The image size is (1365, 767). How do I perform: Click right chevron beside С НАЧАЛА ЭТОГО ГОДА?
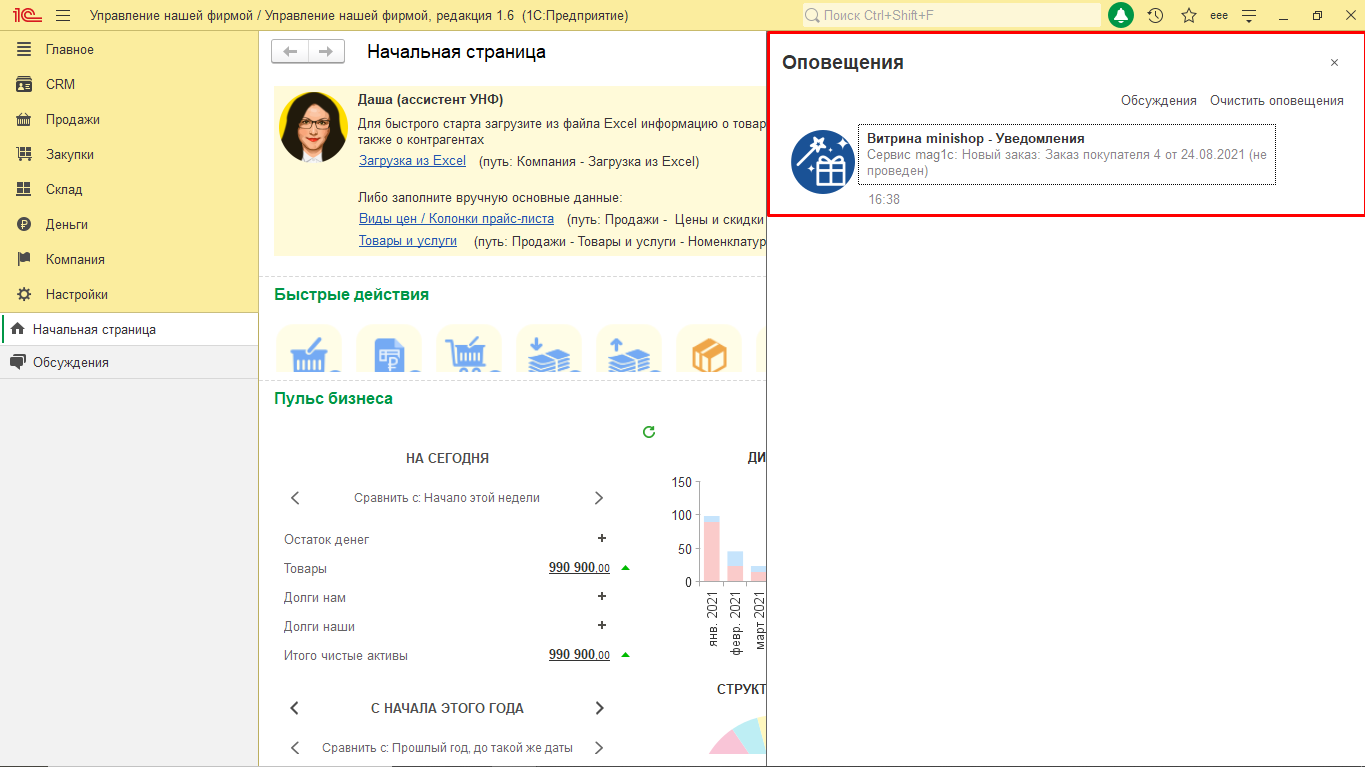(599, 708)
